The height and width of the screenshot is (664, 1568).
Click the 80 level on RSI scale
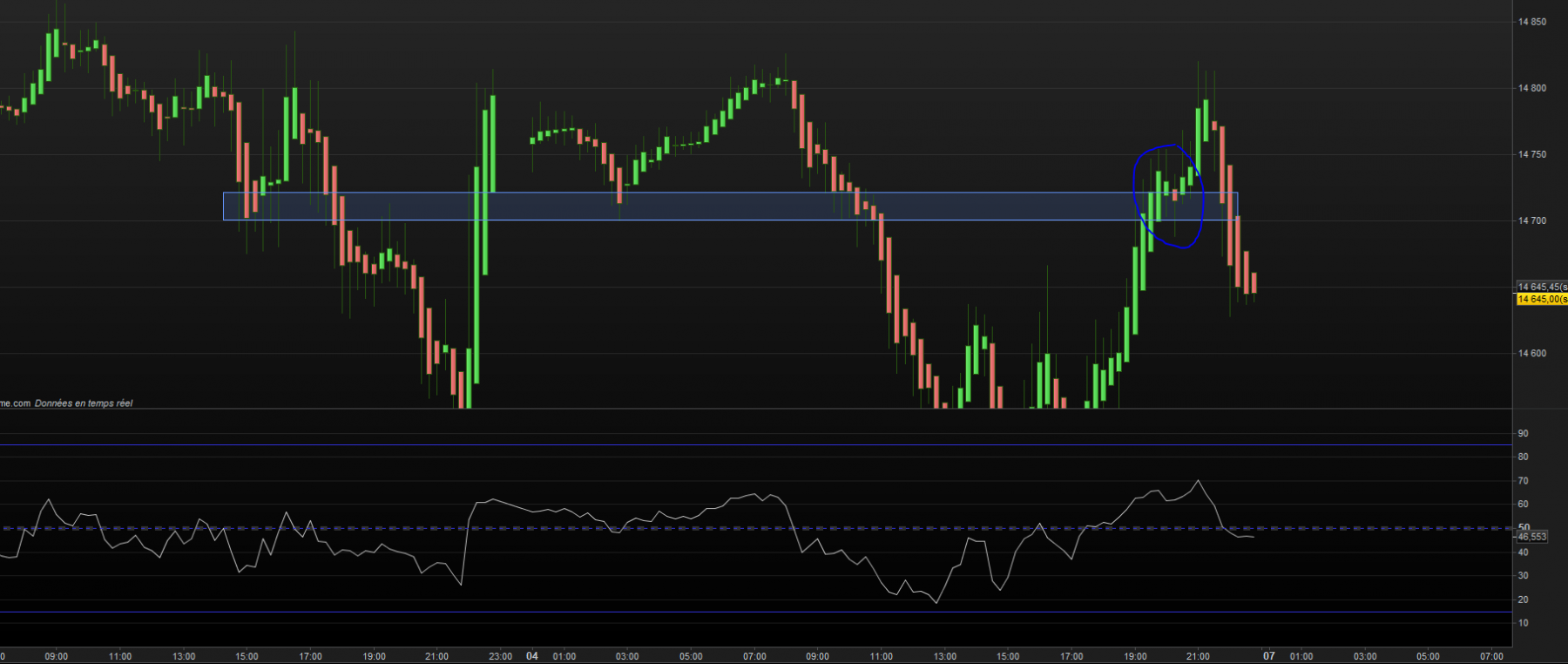[1523, 457]
